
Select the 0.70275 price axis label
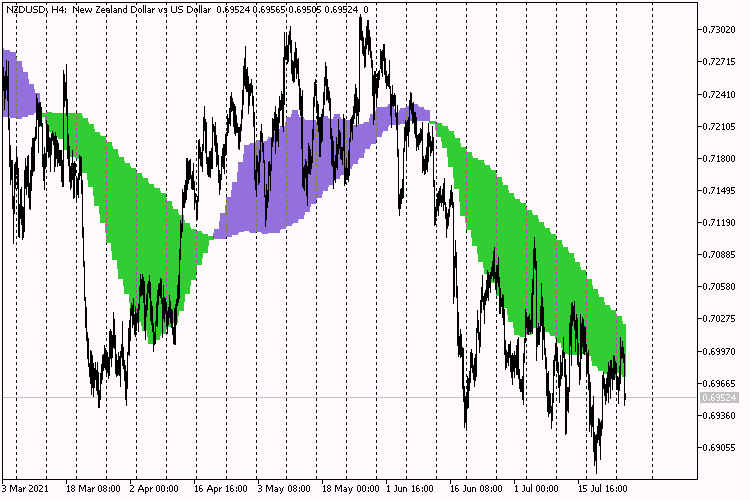[719, 319]
